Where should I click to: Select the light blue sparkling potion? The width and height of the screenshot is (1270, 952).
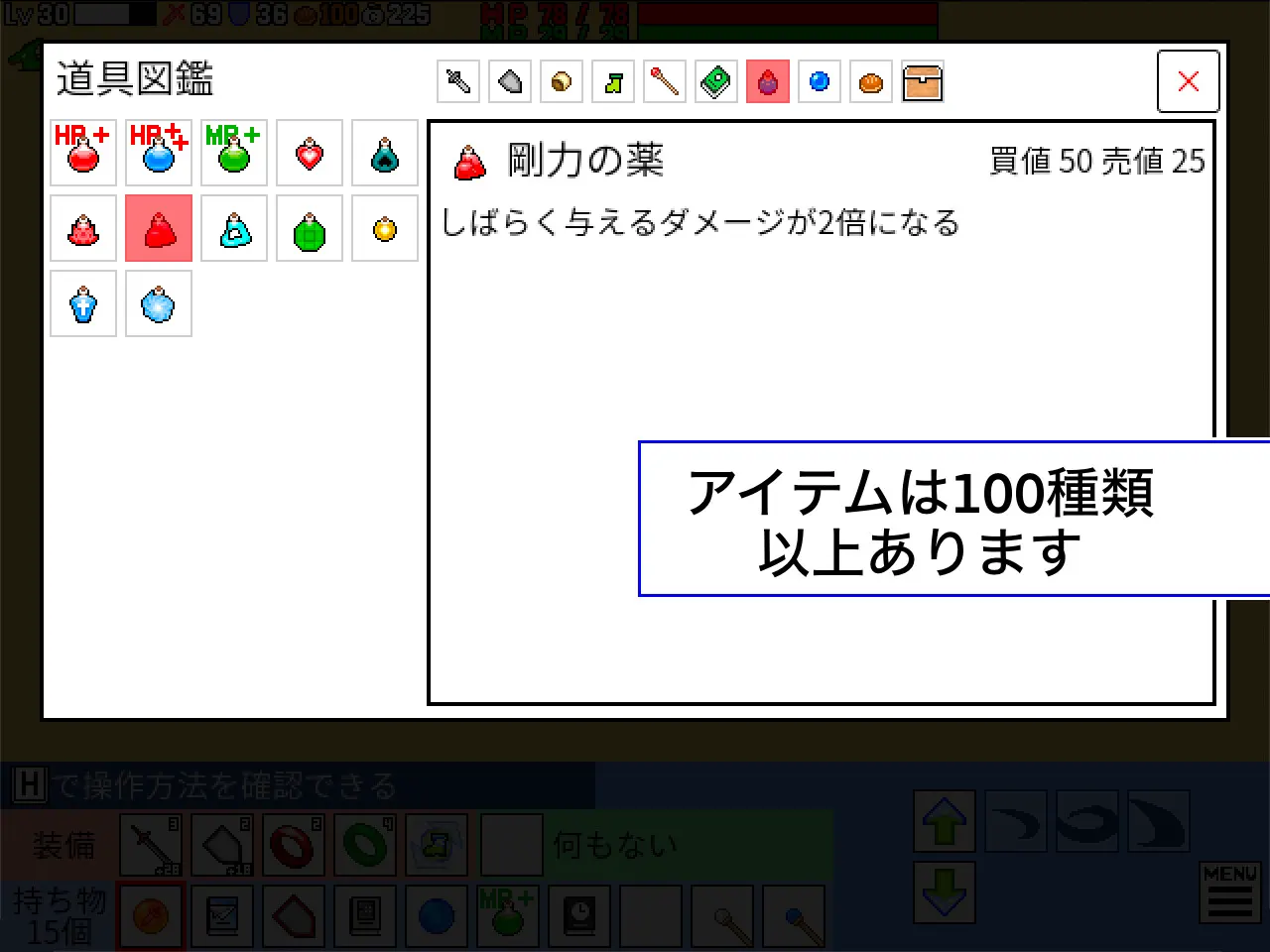coord(159,303)
